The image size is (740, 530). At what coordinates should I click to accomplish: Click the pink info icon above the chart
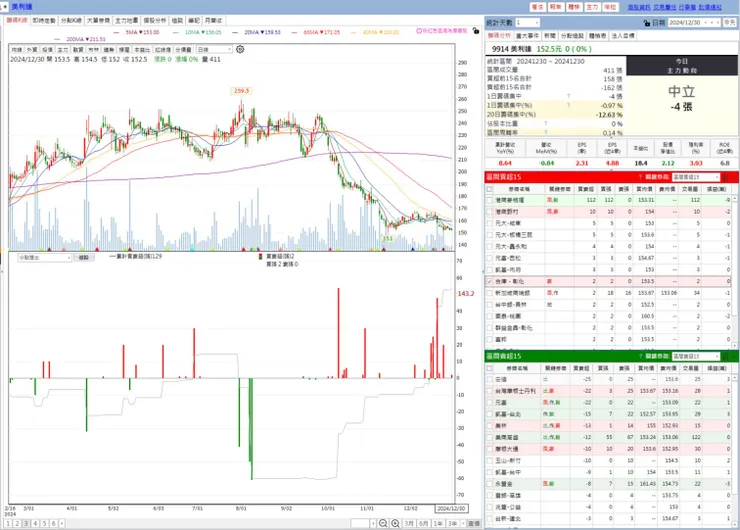click(x=419, y=31)
